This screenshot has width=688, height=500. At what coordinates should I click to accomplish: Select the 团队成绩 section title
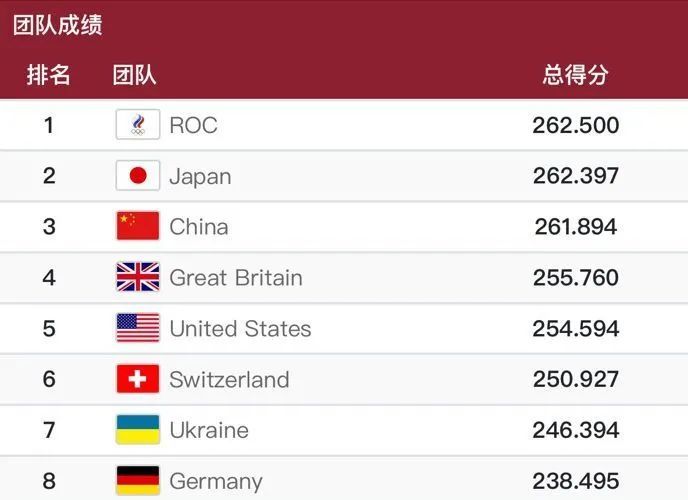pos(57,25)
